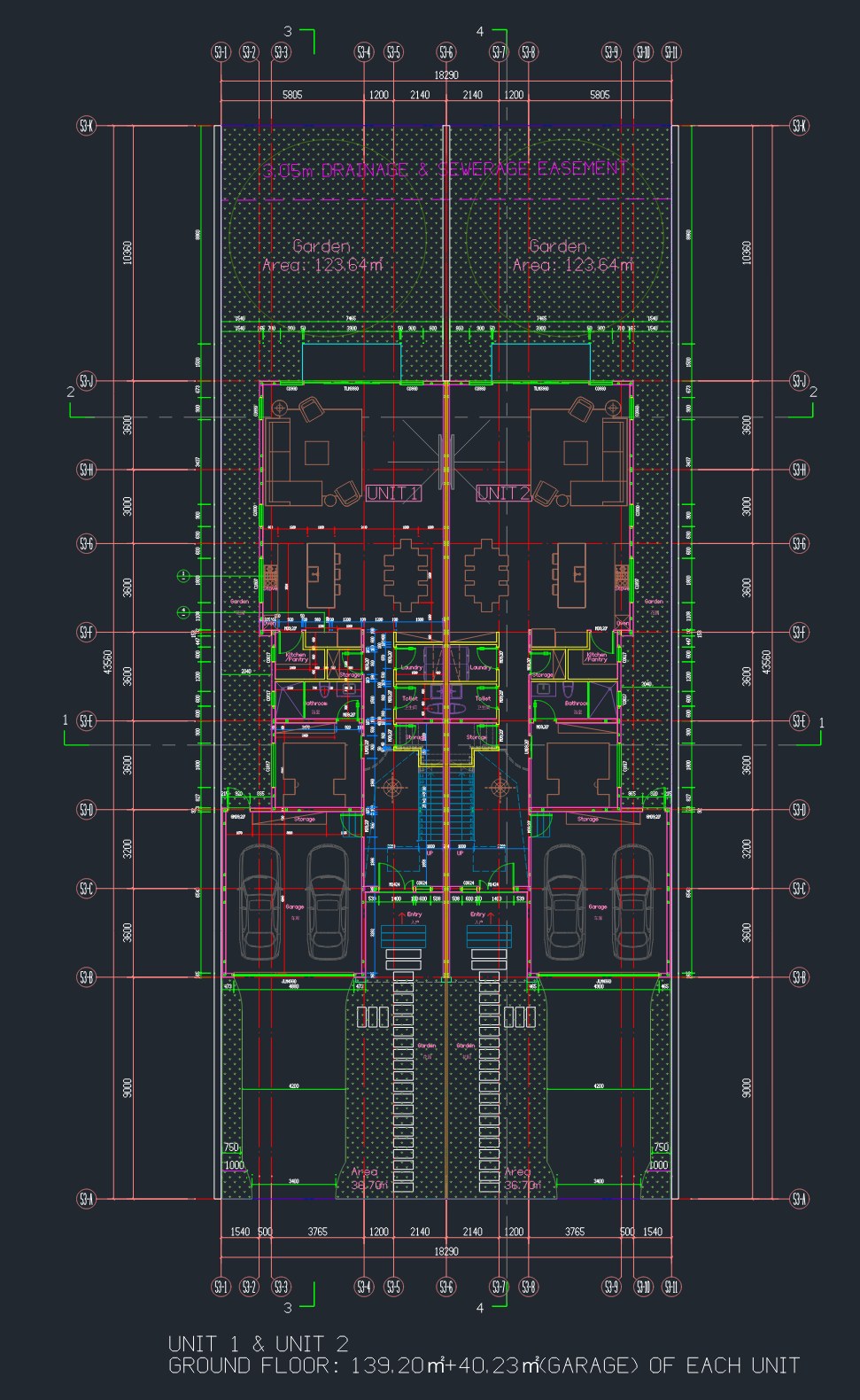860x1400 pixels.
Task: Select the 'UNIT 1 & UNIT 2' title text
Action: 259,1343
